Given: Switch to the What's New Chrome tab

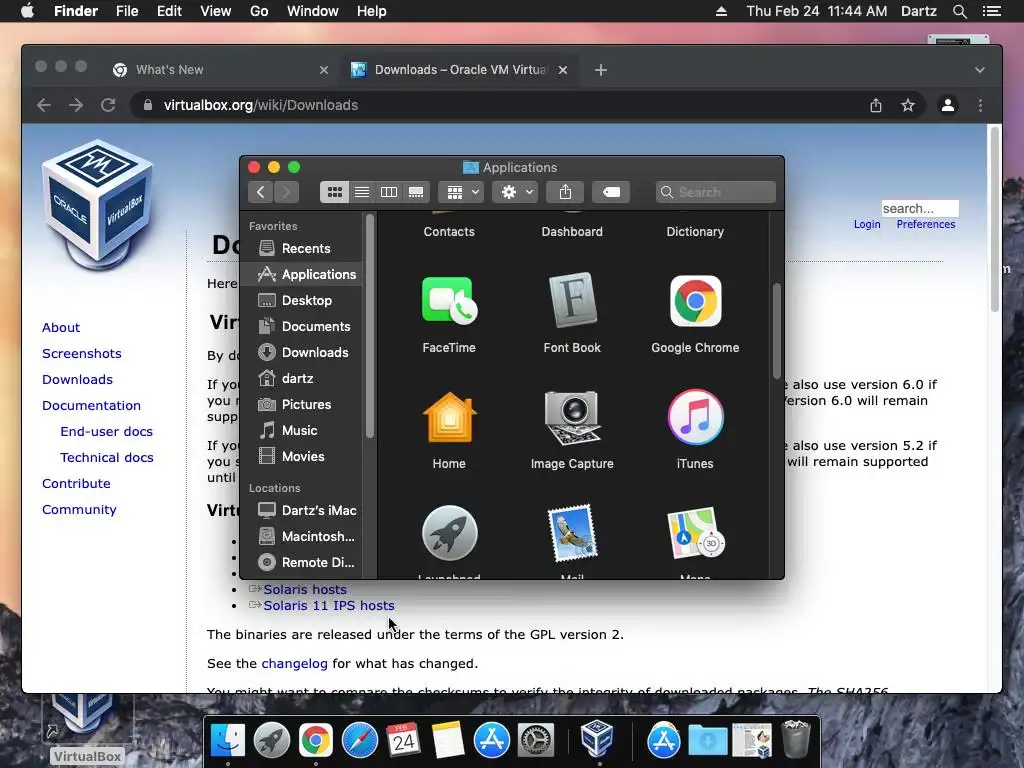Looking at the screenshot, I should 219,70.
